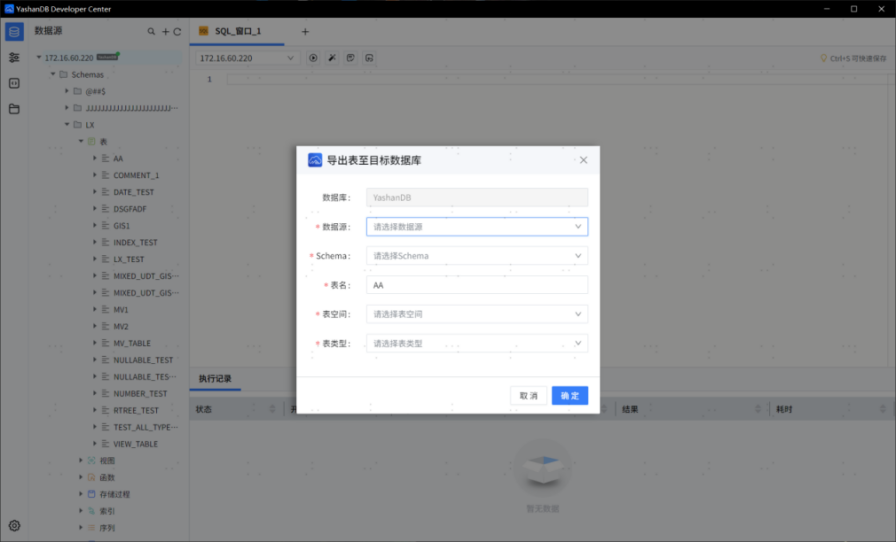Click the AA table icon
Viewport: 896px width, 542px height.
pos(105,158)
